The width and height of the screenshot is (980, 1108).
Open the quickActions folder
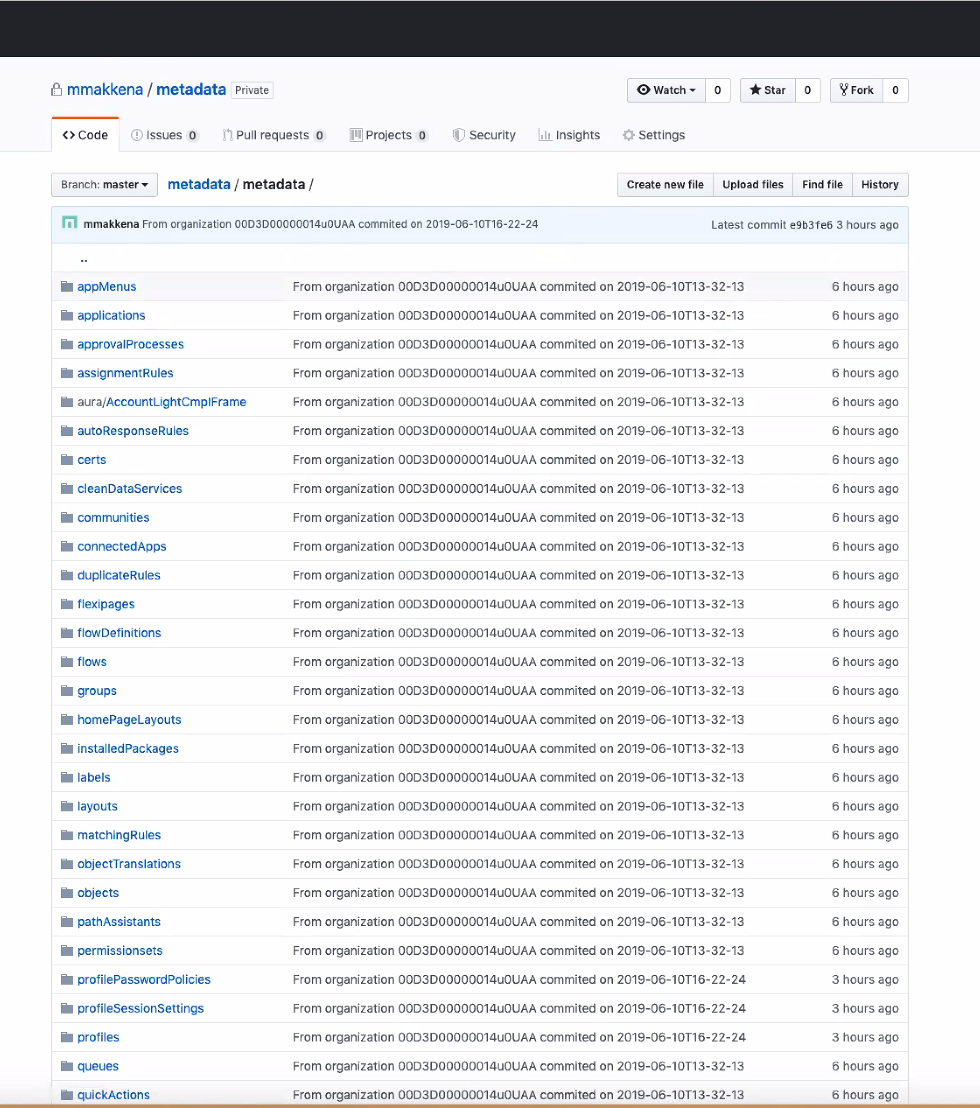(113, 1095)
